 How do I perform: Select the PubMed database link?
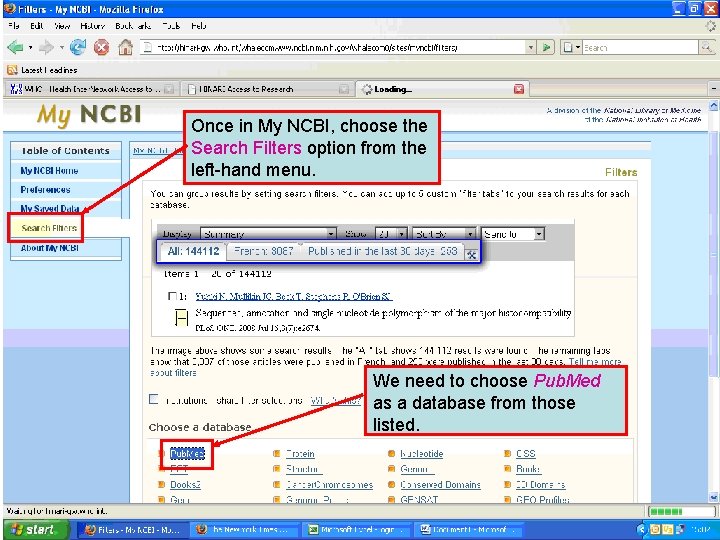point(187,454)
